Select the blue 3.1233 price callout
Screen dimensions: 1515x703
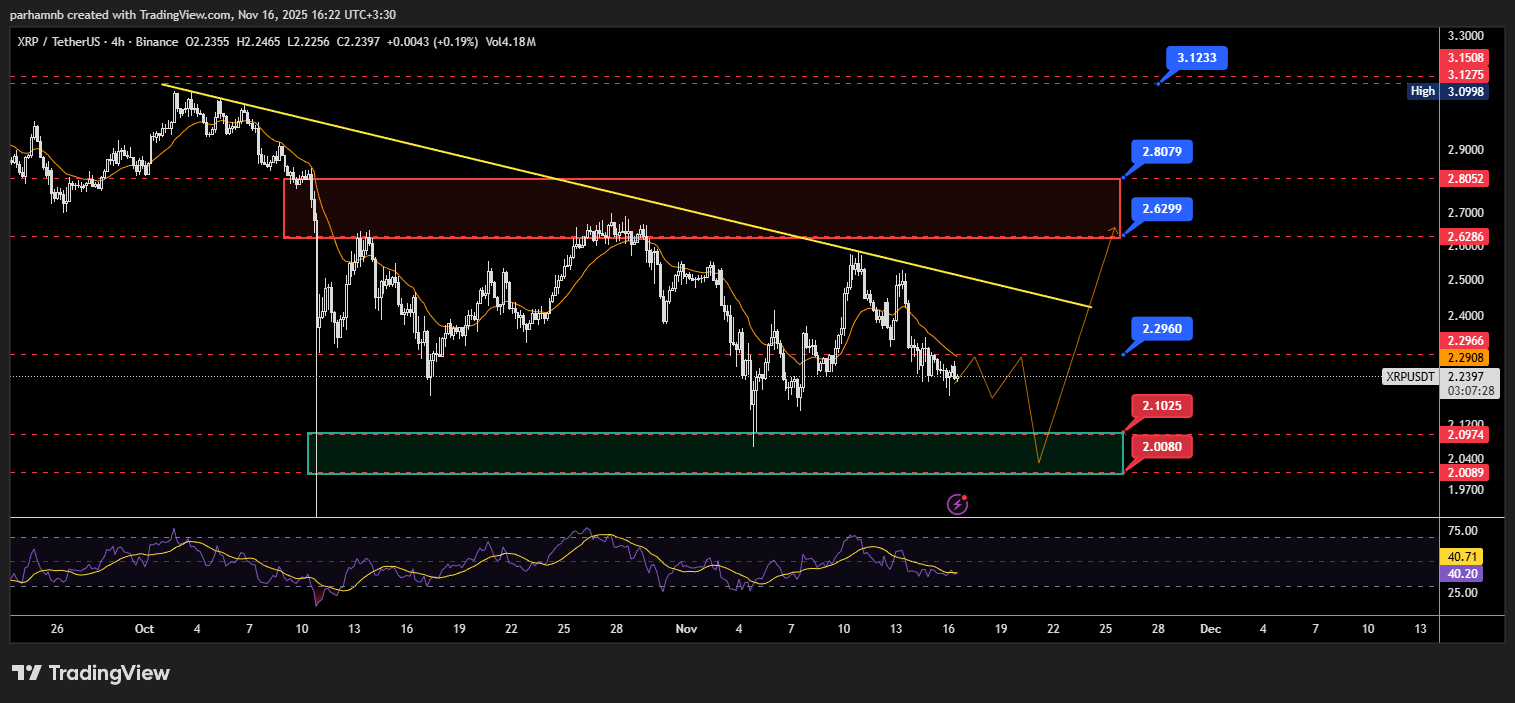tap(1196, 58)
